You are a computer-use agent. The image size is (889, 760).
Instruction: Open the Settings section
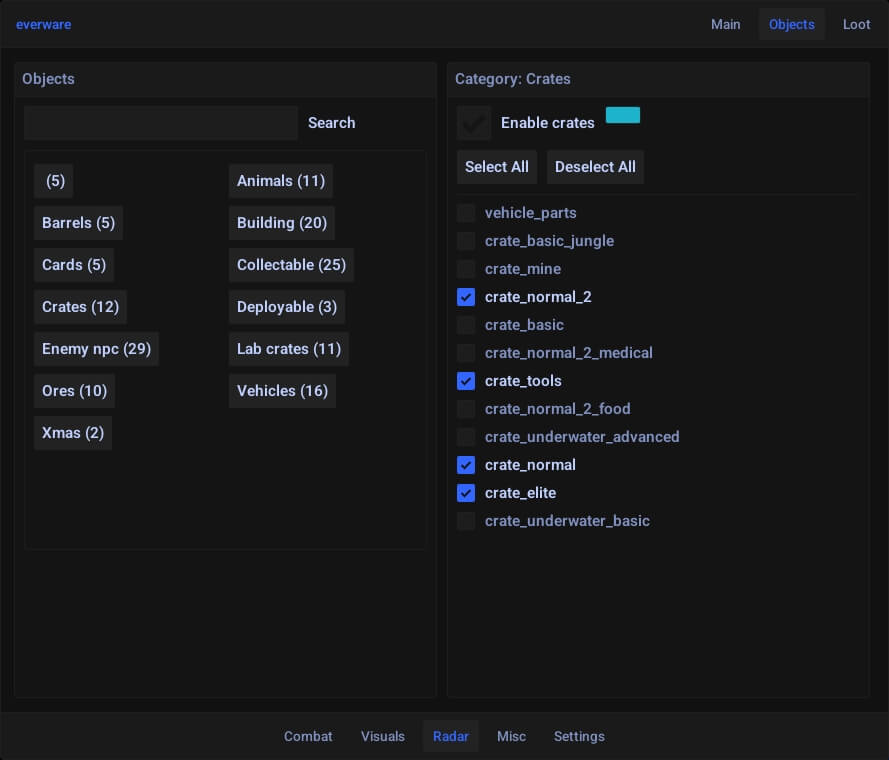tap(579, 736)
